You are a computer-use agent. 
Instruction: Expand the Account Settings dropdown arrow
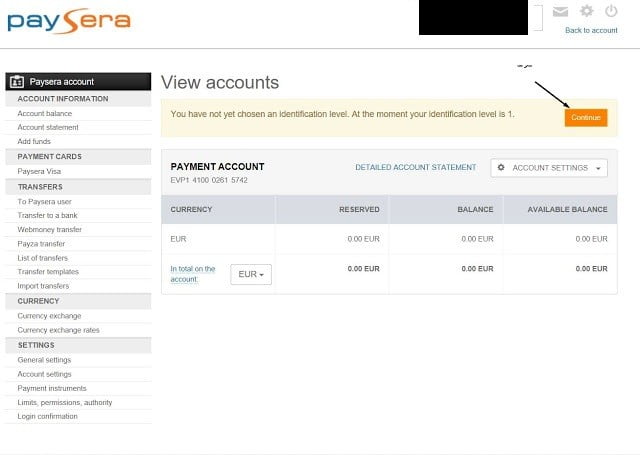(598, 168)
